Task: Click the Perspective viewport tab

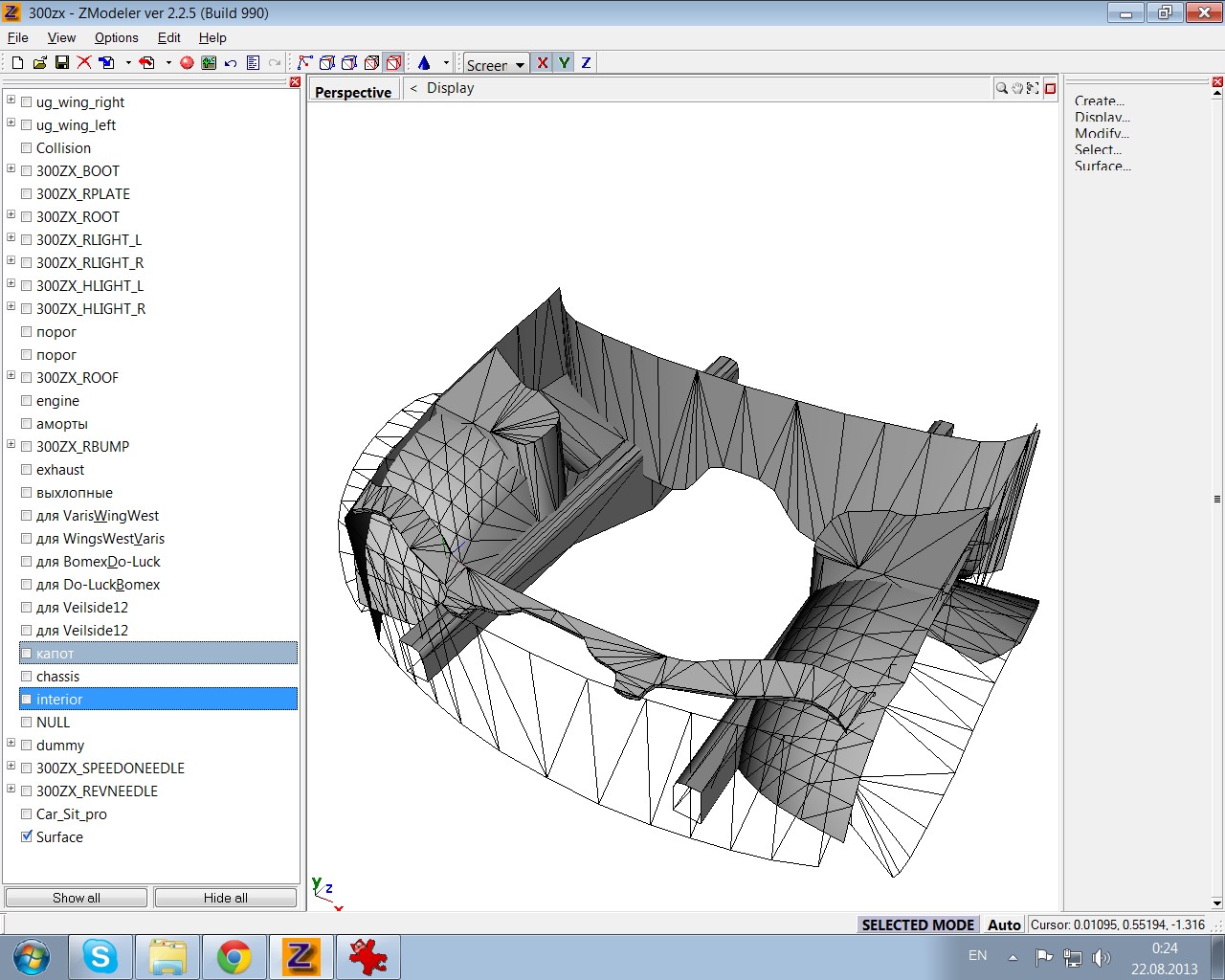Action: (x=353, y=92)
